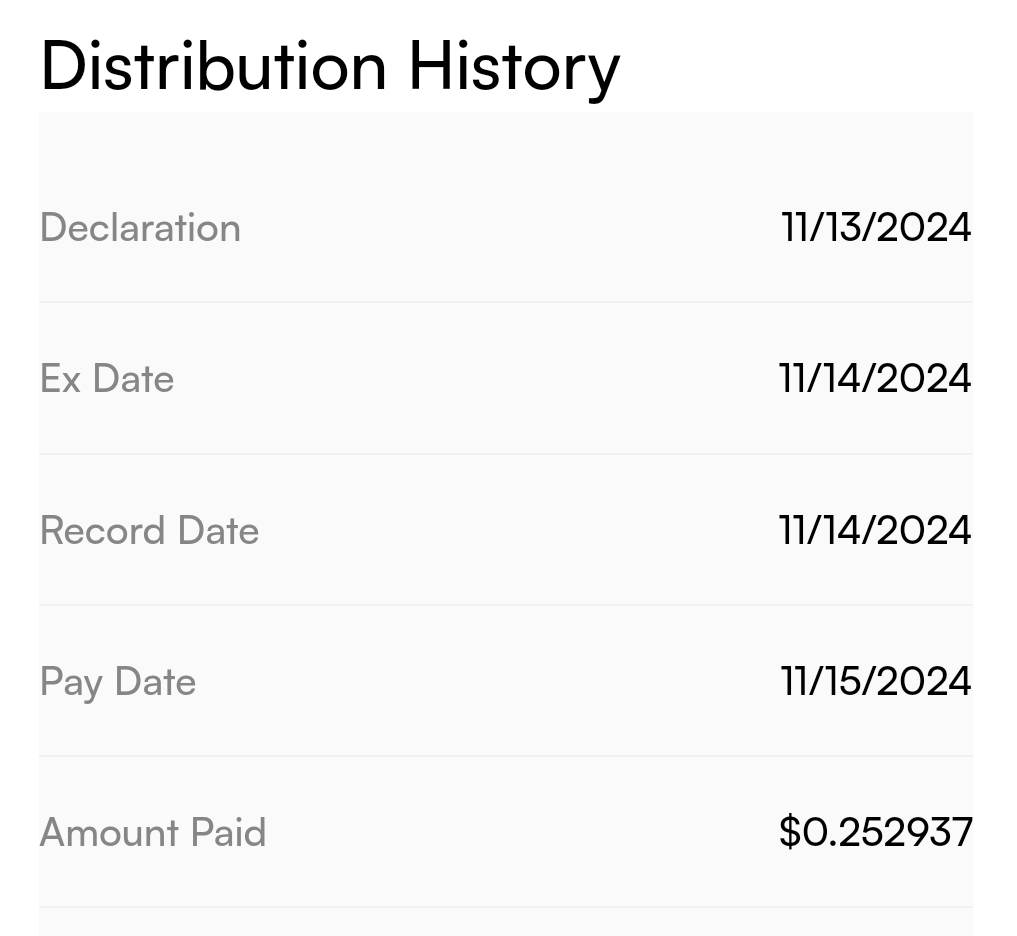
Task: Click the Declaration date 11/13/2024
Action: pyautogui.click(x=875, y=228)
